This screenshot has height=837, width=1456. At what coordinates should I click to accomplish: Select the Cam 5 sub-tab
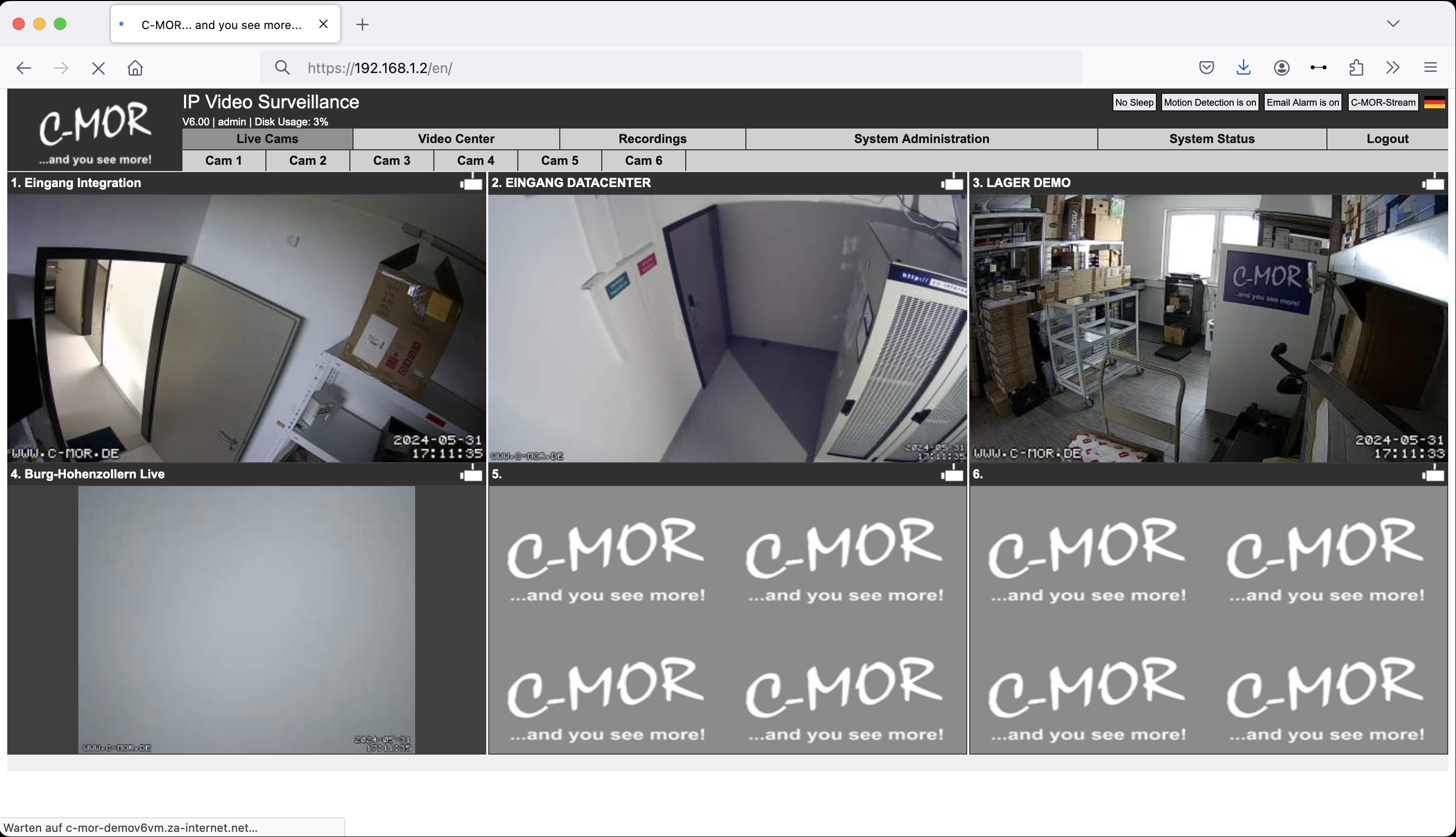pos(559,160)
